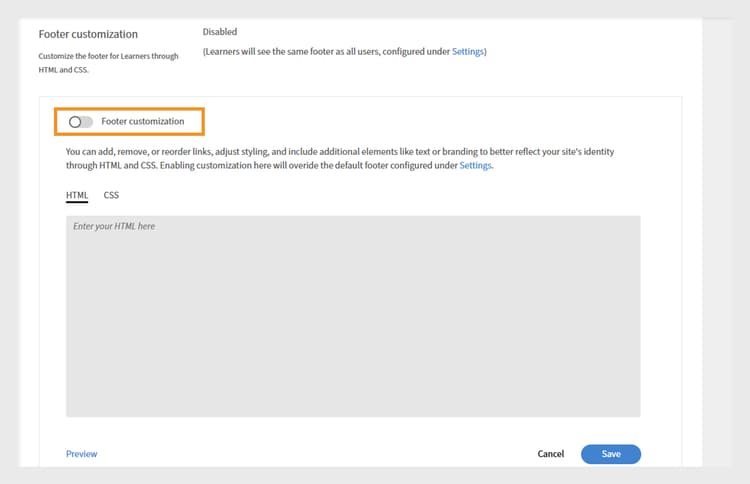Viewport: 750px width, 484px height.
Task: Click the Disabled status text
Action: [x=220, y=32]
